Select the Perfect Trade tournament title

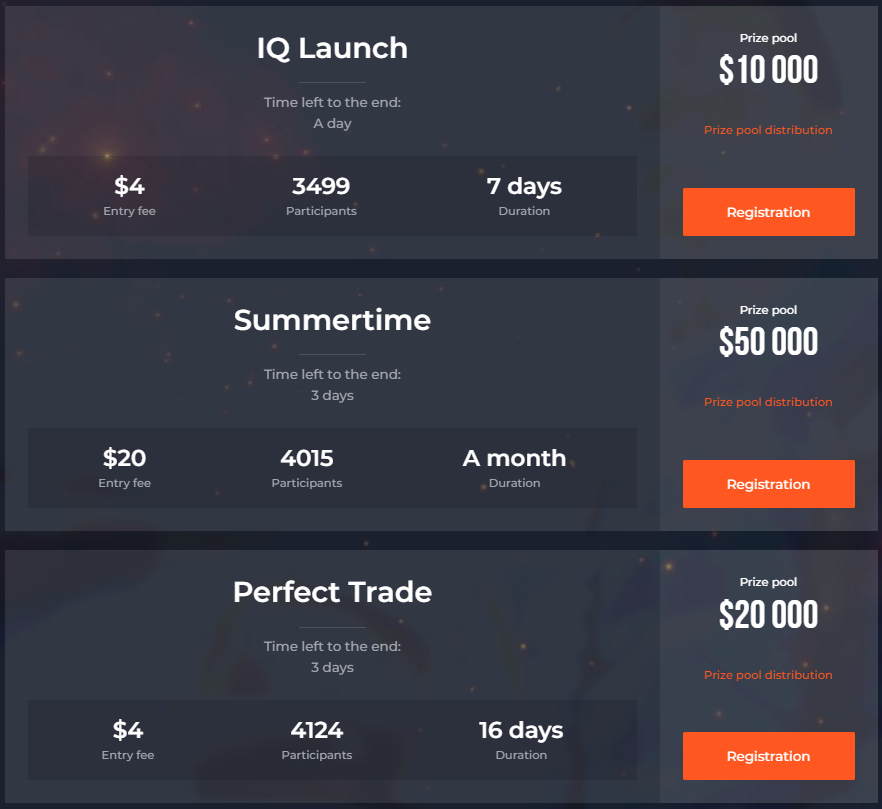click(x=332, y=592)
